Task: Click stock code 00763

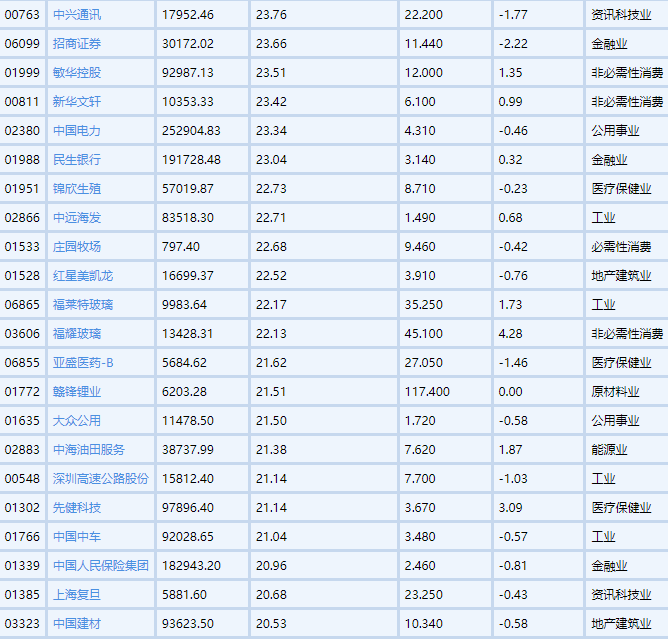Action: click(22, 15)
